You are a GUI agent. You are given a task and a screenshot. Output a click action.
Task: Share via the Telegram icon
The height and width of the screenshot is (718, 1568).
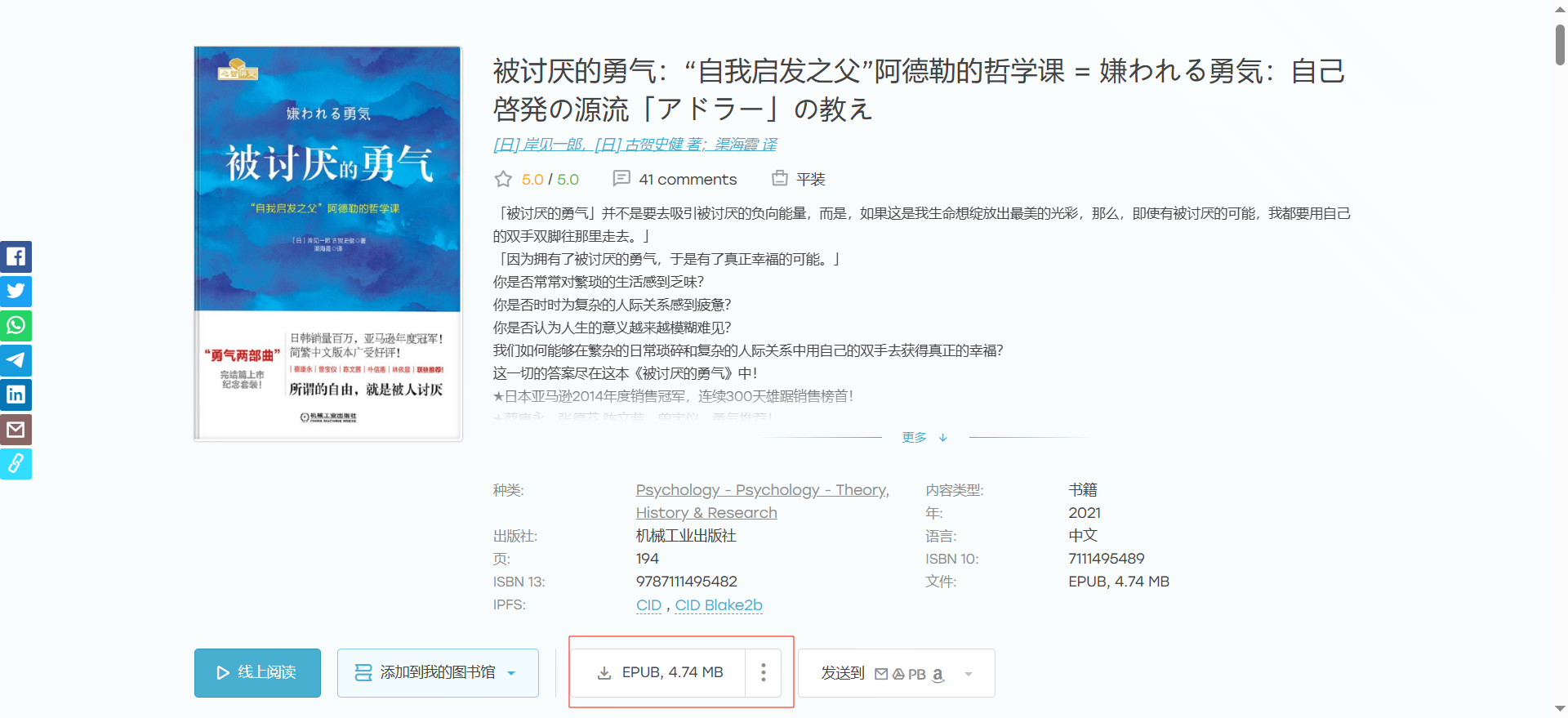pyautogui.click(x=16, y=360)
